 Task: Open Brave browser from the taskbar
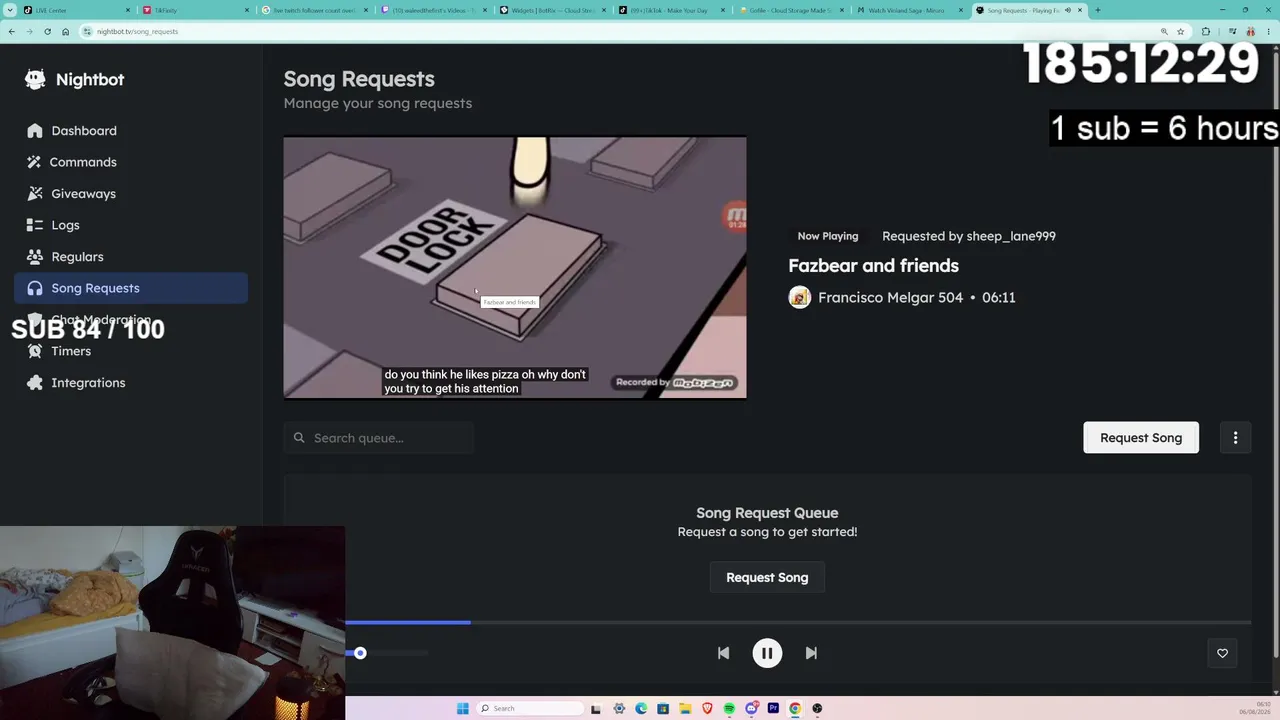(707, 708)
